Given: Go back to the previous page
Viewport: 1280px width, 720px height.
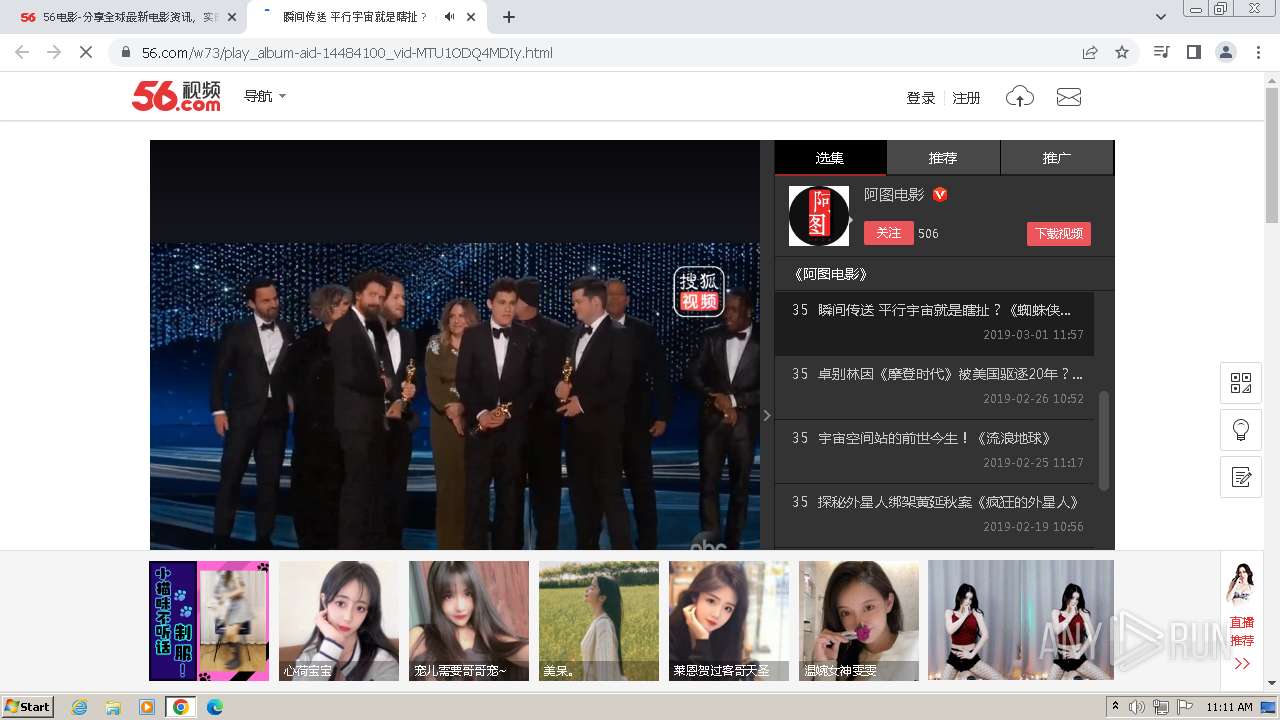Looking at the screenshot, I should 22,52.
